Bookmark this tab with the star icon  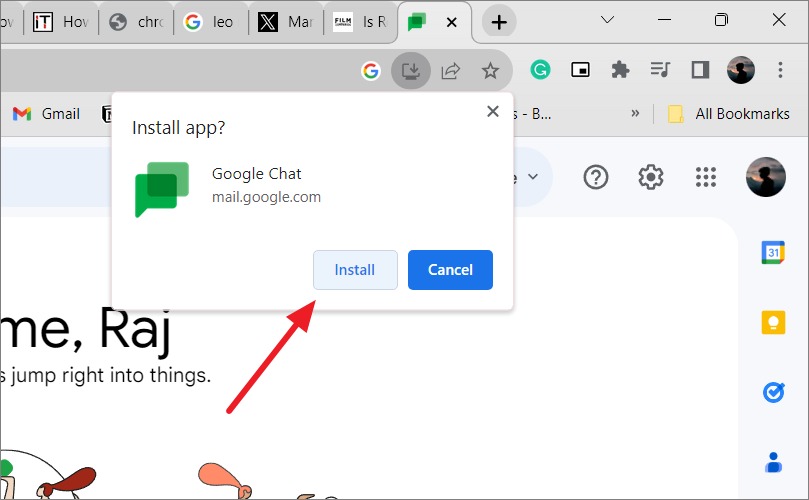[490, 71]
